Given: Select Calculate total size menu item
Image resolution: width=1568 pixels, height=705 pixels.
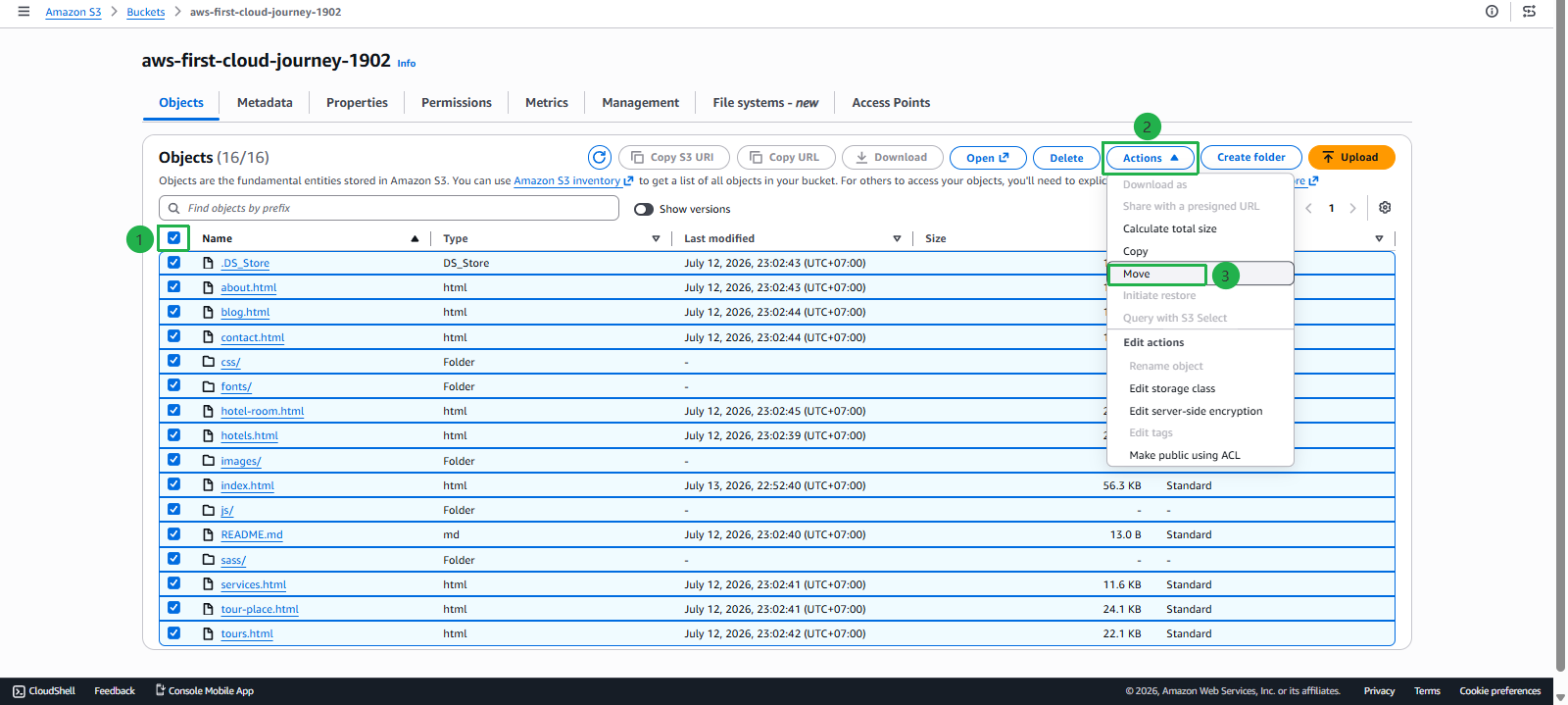Looking at the screenshot, I should (1200, 228).
